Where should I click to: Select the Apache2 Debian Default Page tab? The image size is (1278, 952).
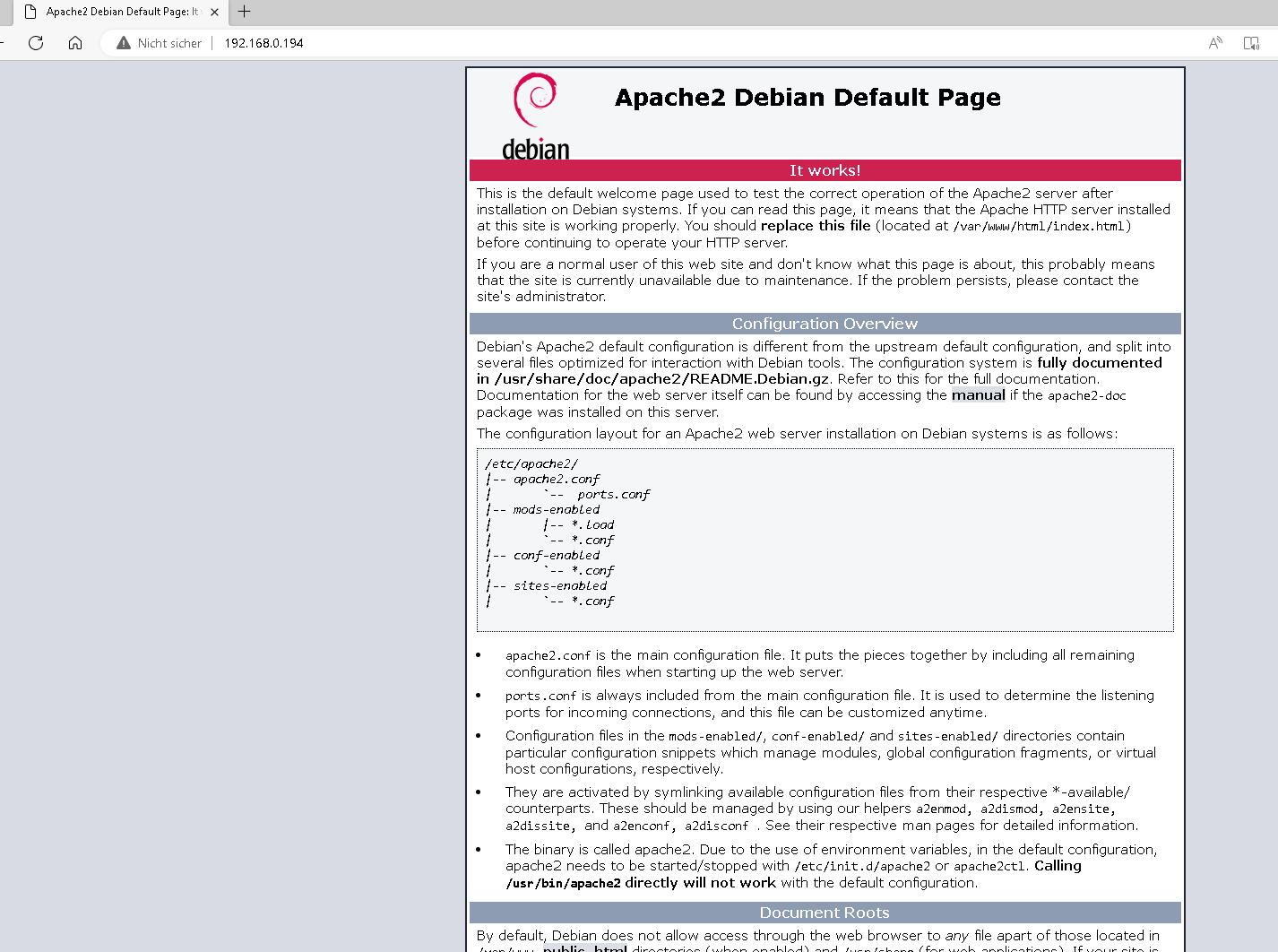121,12
